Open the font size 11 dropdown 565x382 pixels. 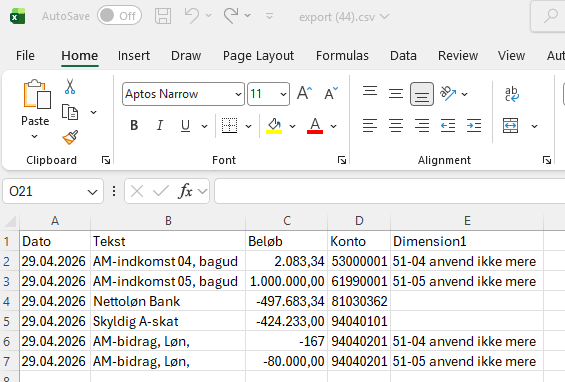click(283, 94)
